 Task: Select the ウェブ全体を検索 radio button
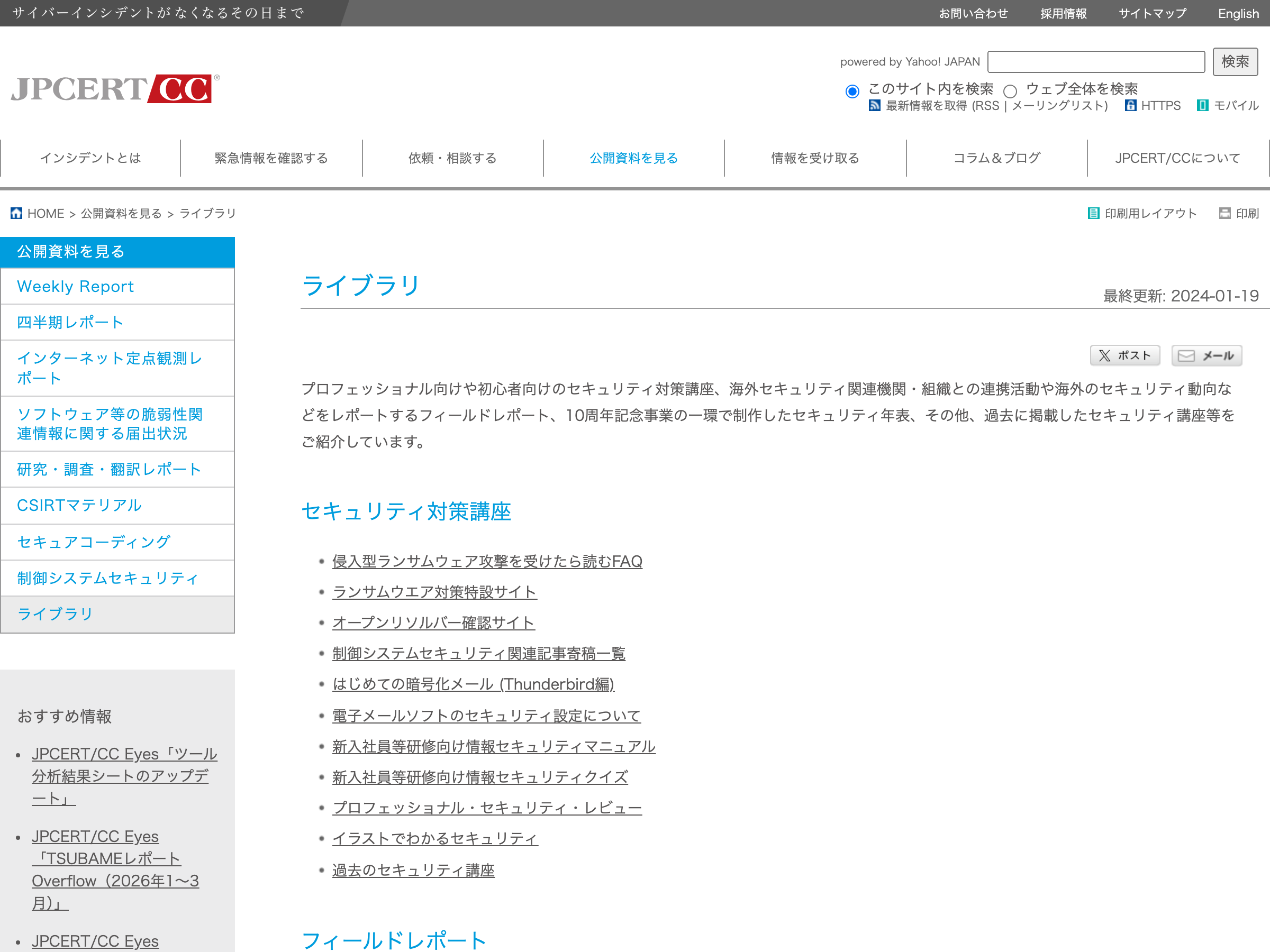coord(1010,90)
